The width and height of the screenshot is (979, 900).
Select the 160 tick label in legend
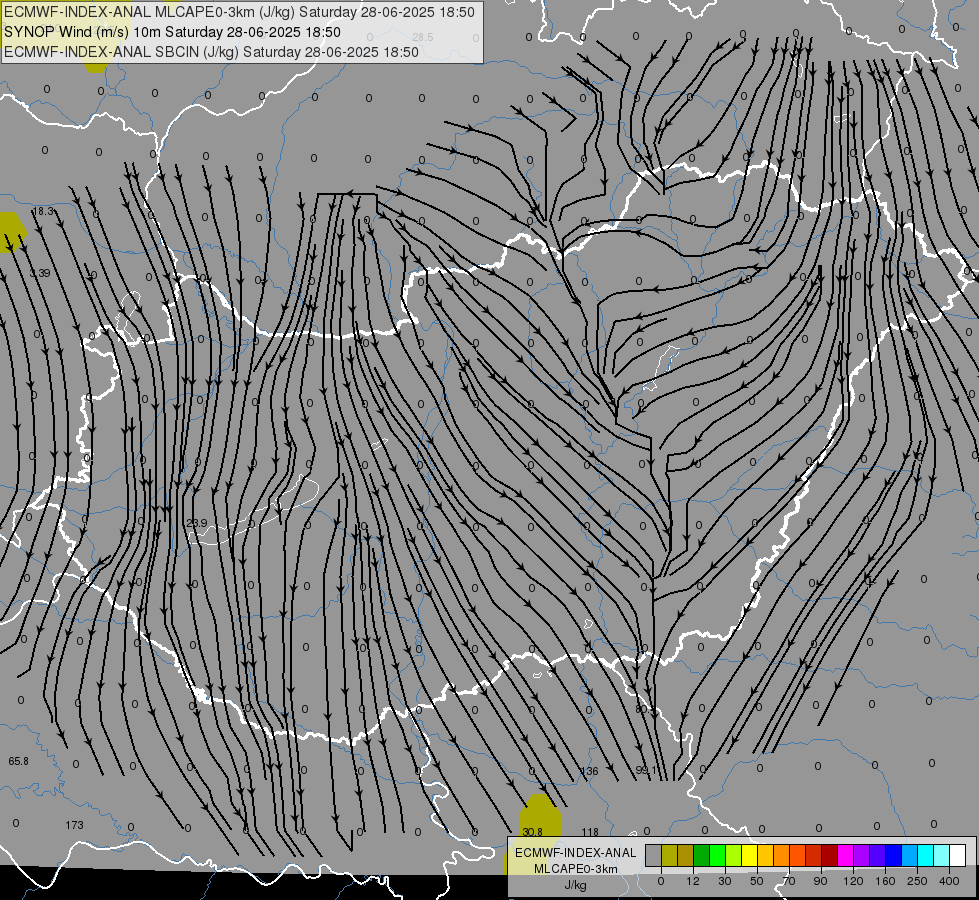(885, 881)
